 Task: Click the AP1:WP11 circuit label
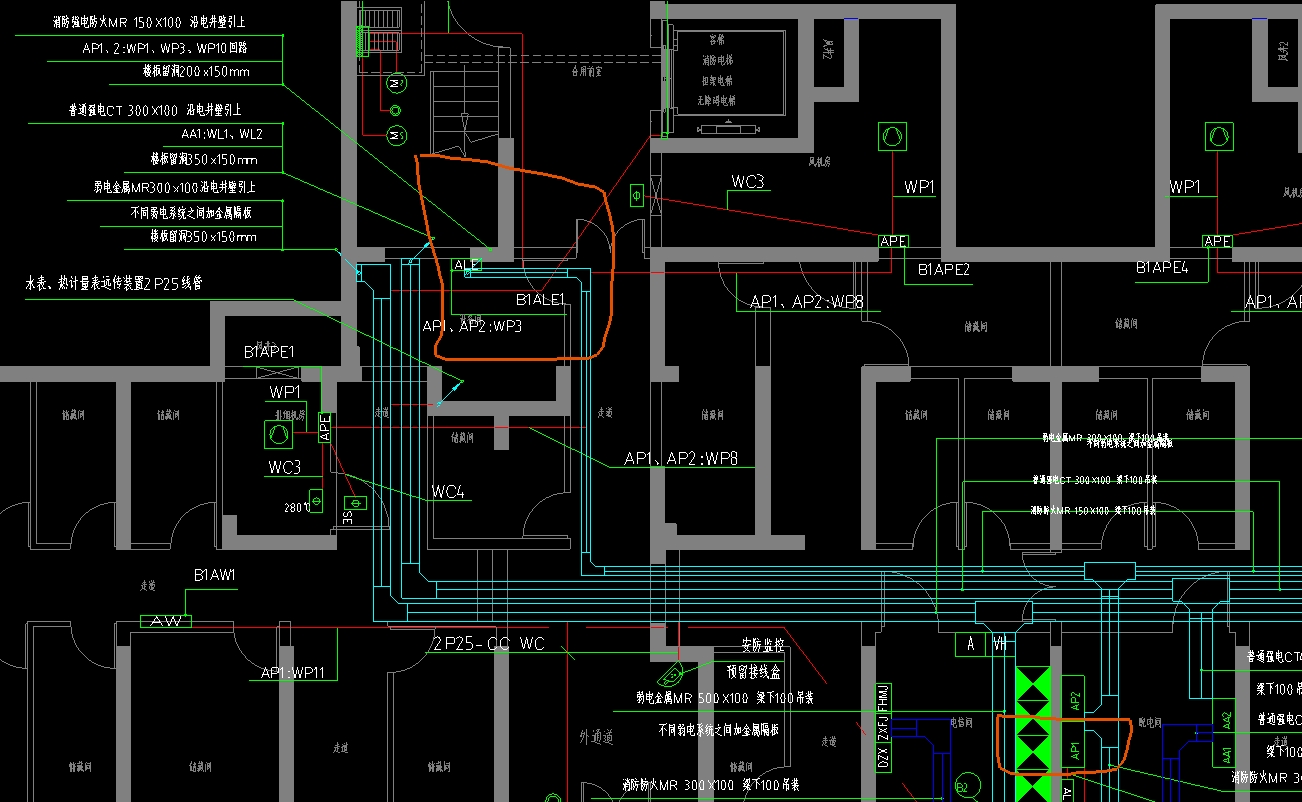(293, 672)
